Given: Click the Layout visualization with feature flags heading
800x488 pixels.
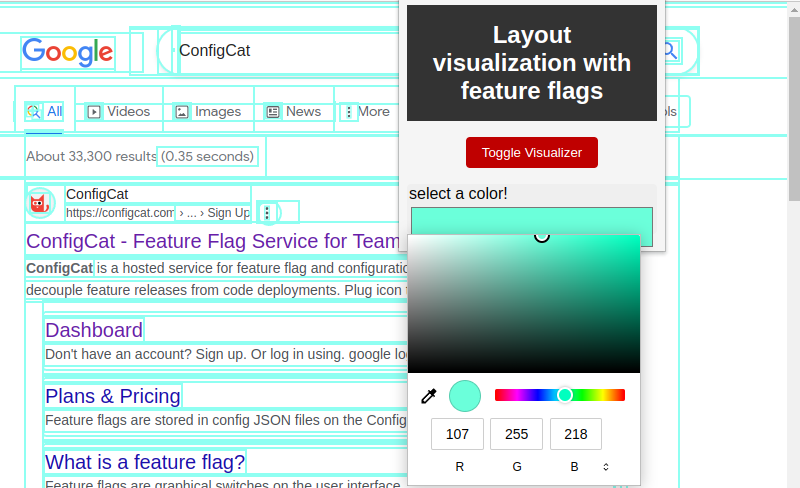Looking at the screenshot, I should [x=532, y=63].
